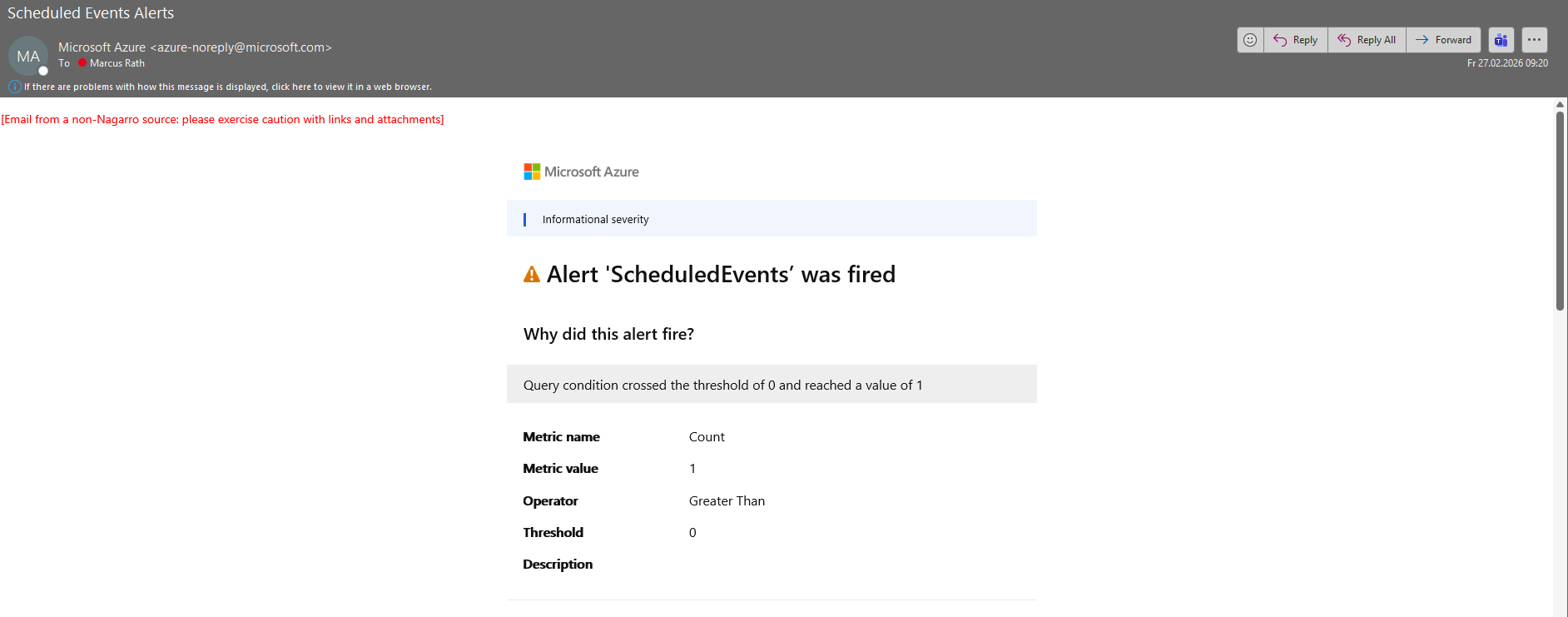Select the azure-noreply sender address
Image resolution: width=1568 pixels, height=617 pixels.
pos(241,47)
